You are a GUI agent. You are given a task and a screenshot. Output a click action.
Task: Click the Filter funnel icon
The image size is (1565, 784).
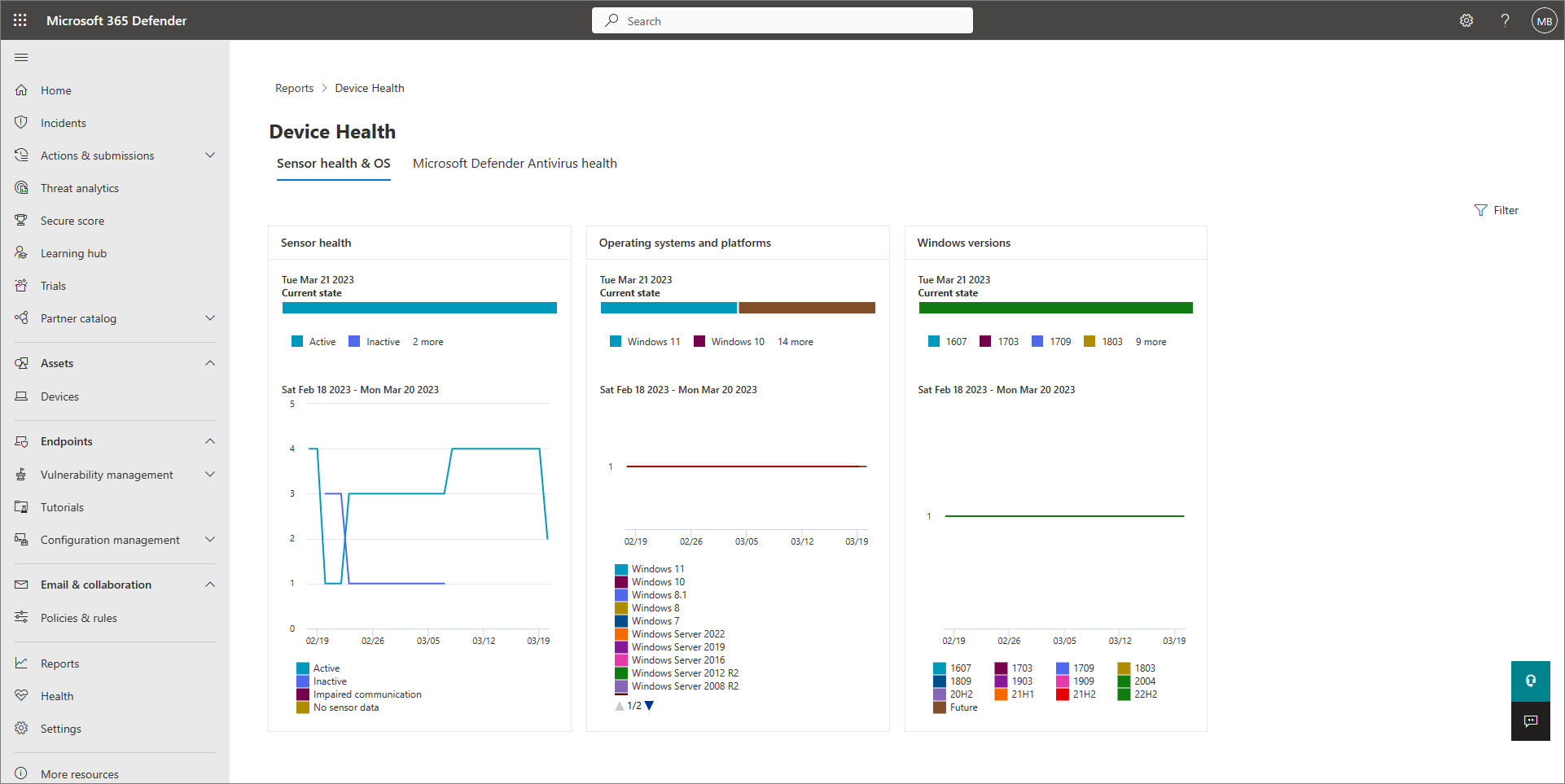coord(1480,210)
